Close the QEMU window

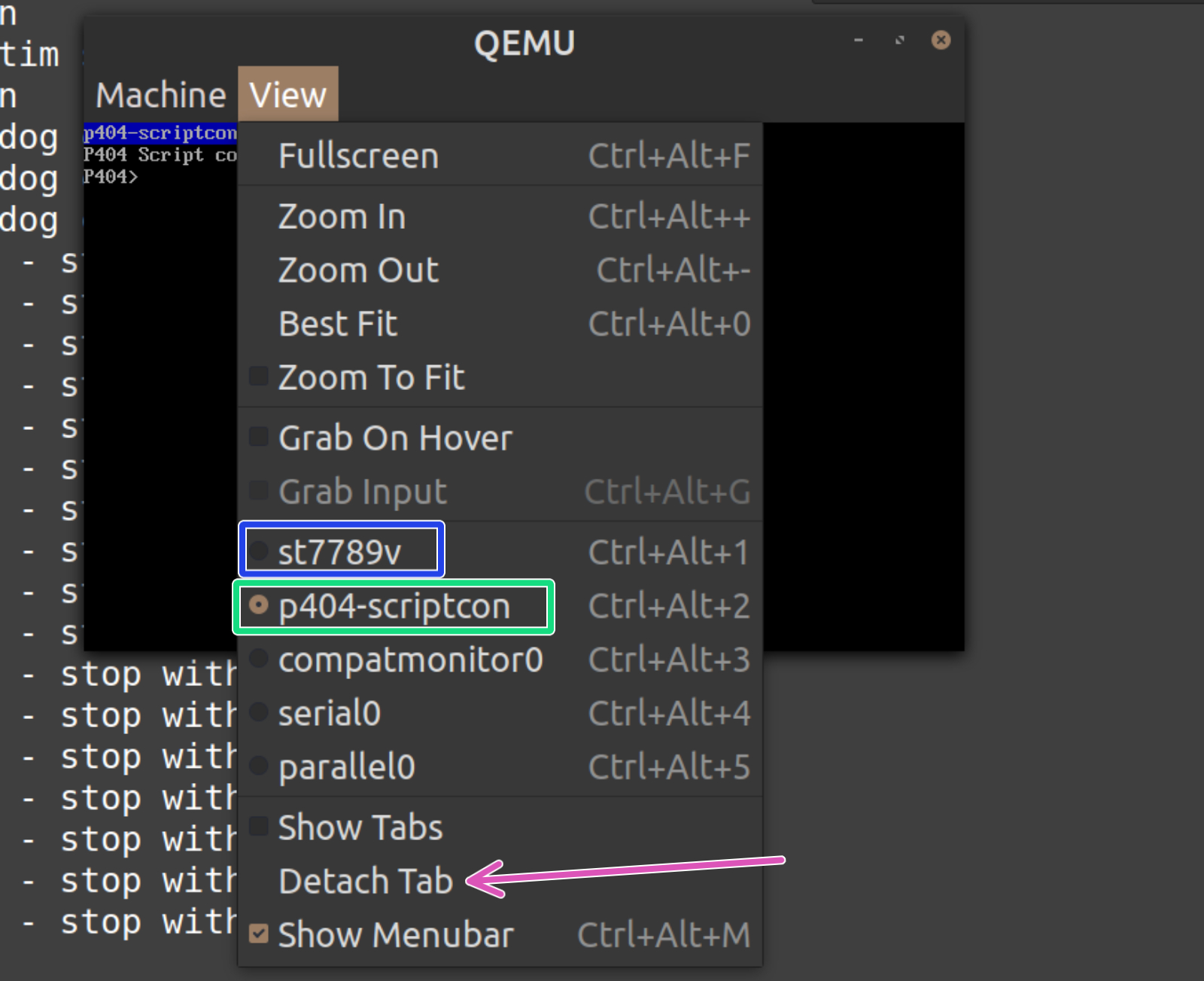click(x=941, y=40)
